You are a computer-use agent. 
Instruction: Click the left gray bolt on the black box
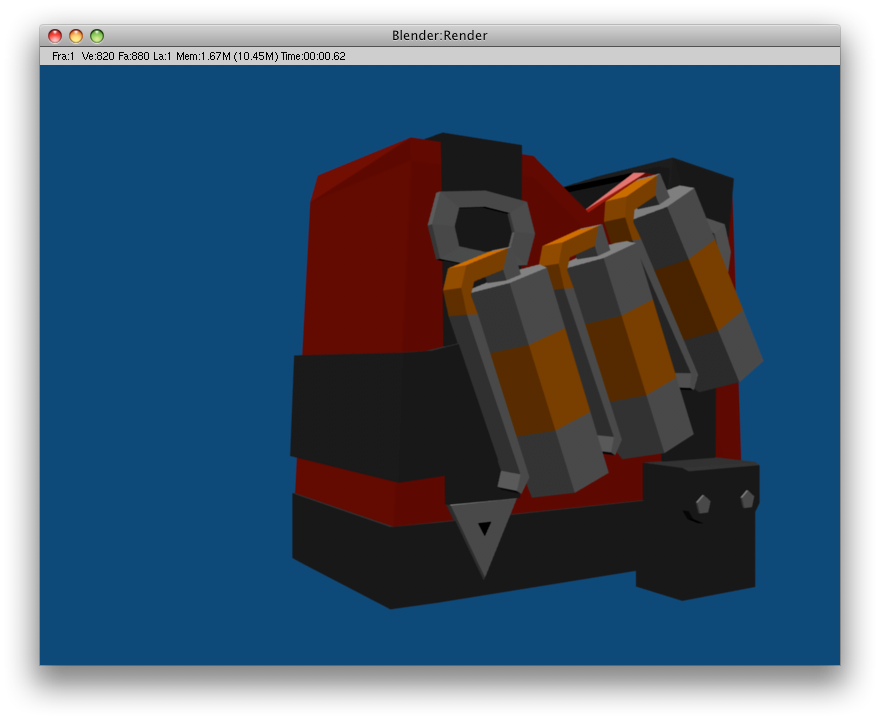tap(703, 504)
